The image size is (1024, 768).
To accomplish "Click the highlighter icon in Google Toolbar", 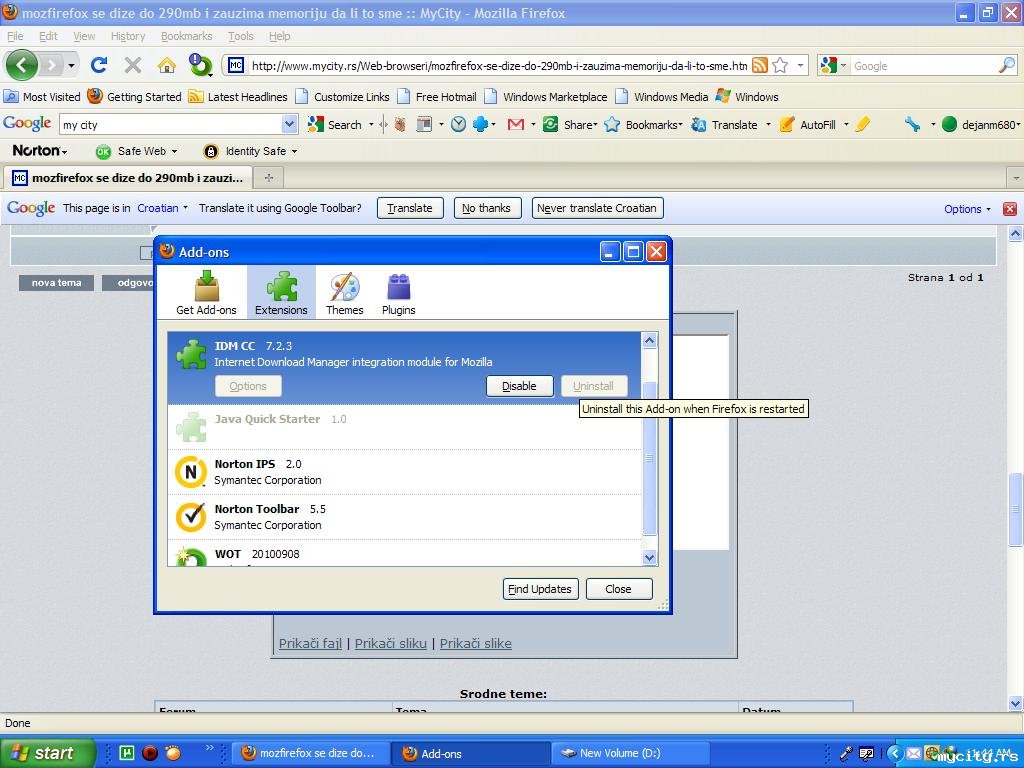I will click(x=862, y=124).
